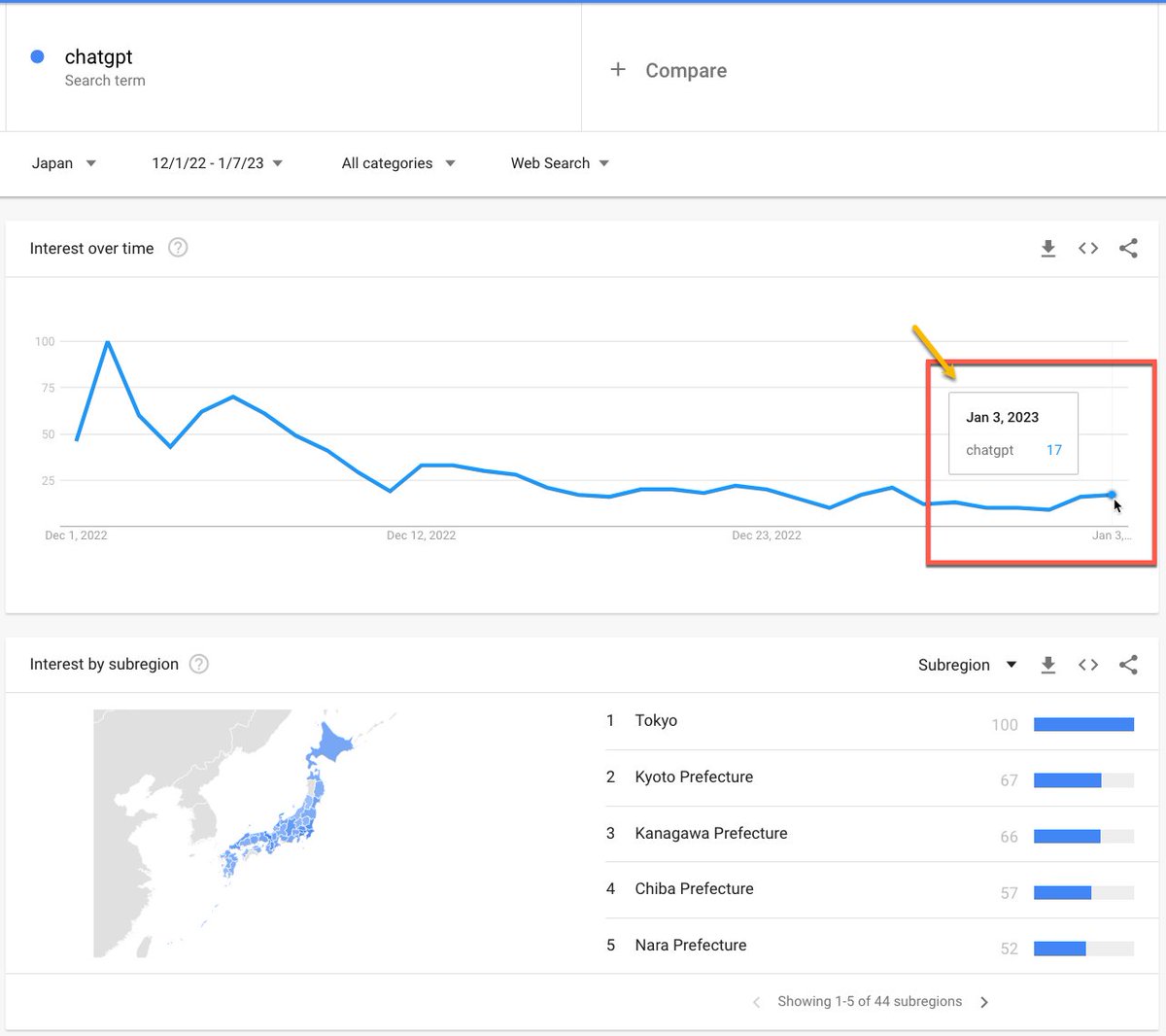Open embed code for Interest over time
This screenshot has width=1166, height=1036.
(x=1088, y=249)
